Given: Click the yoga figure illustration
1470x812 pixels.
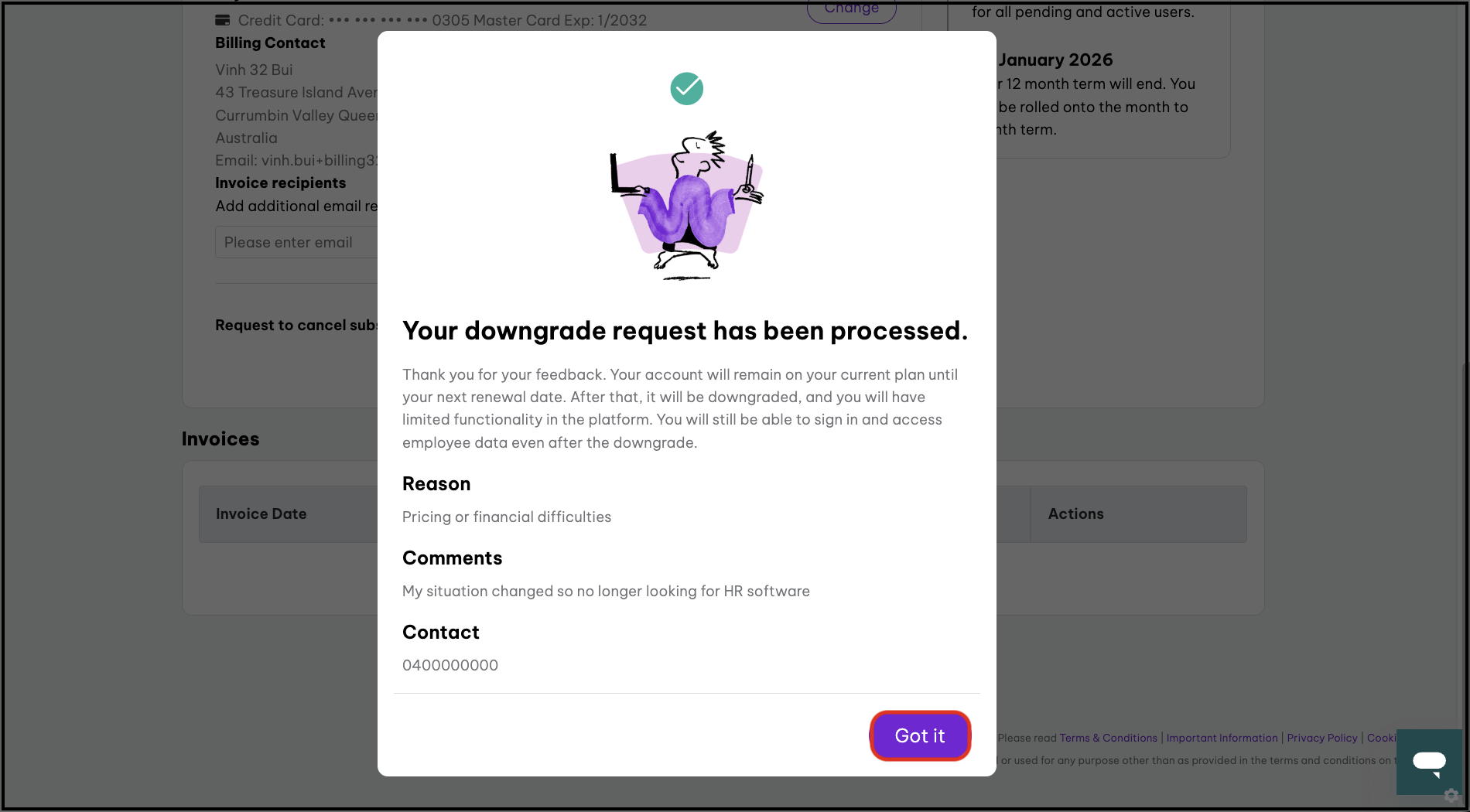Looking at the screenshot, I should [x=686, y=205].
